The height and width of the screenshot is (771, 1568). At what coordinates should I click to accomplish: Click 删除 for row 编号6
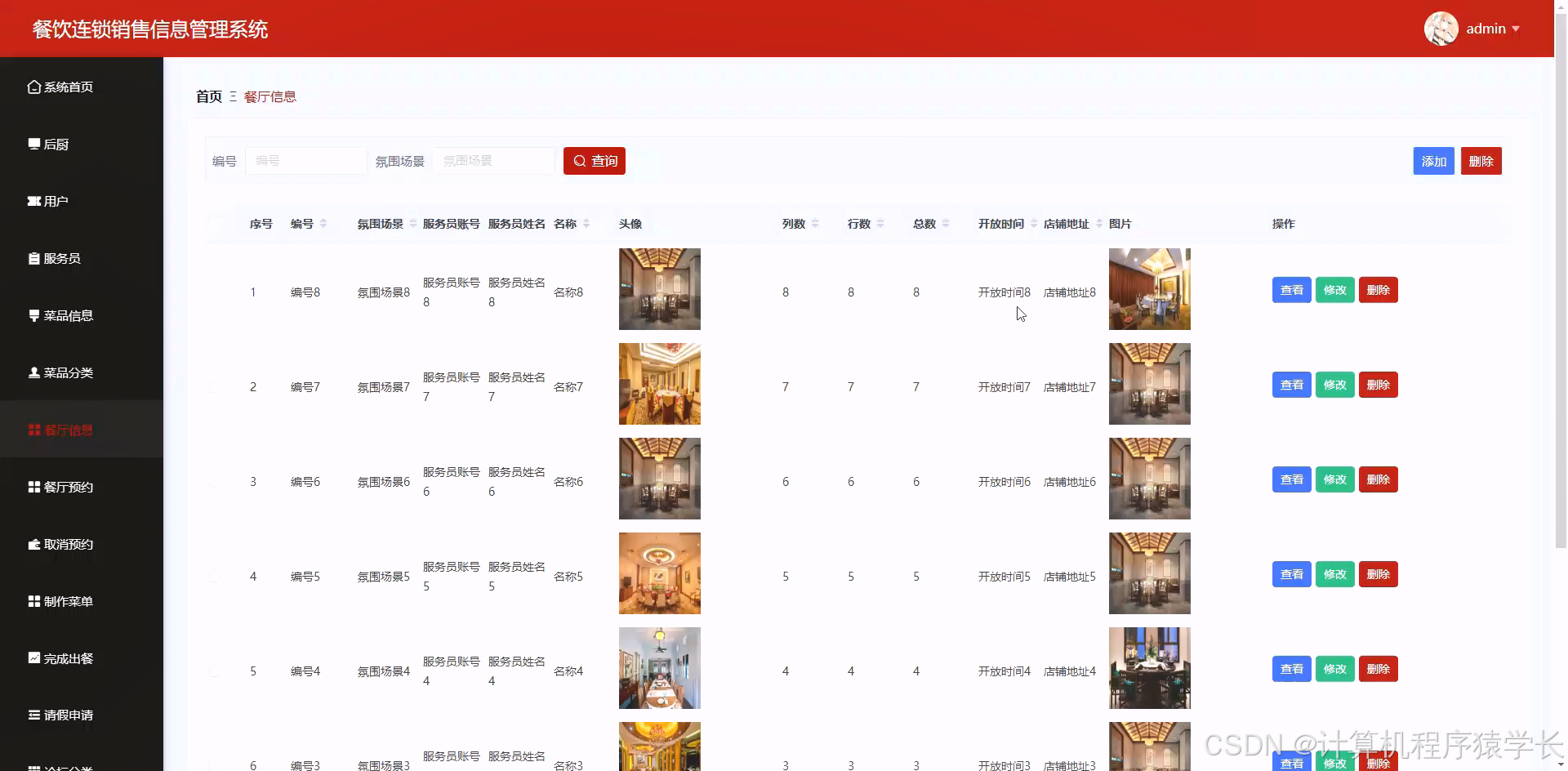1379,479
